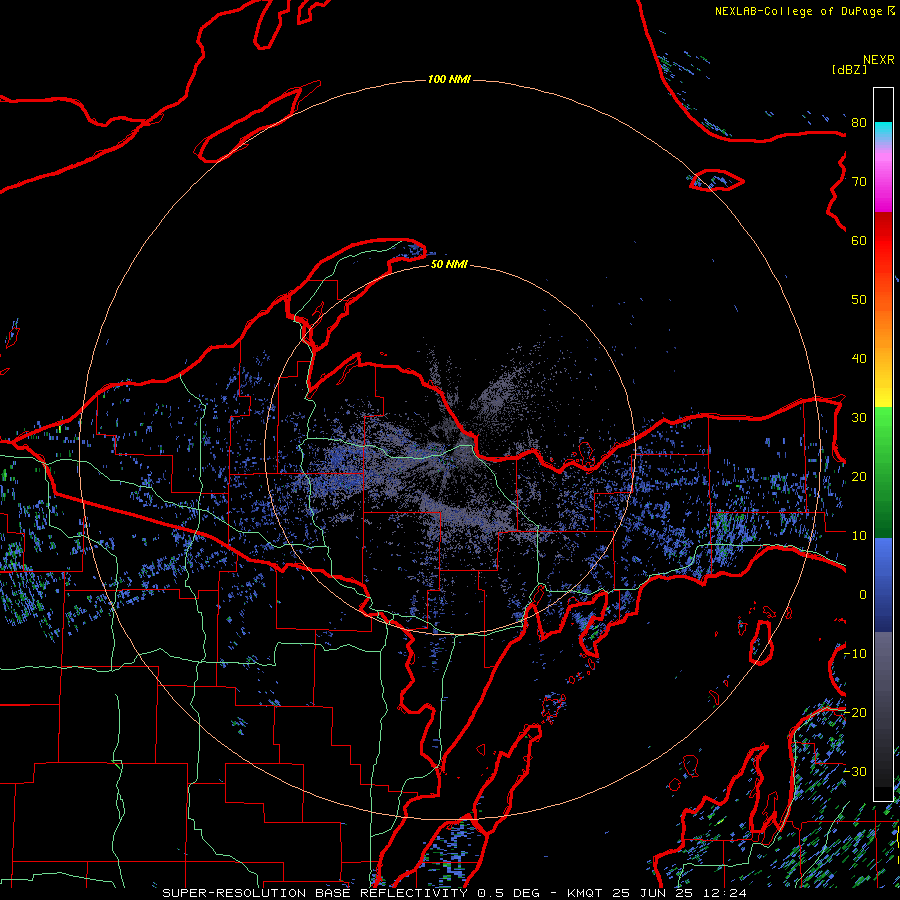Screen dimensions: 900x900
Task: Click the dBZ units label above the scale
Action: (849, 70)
